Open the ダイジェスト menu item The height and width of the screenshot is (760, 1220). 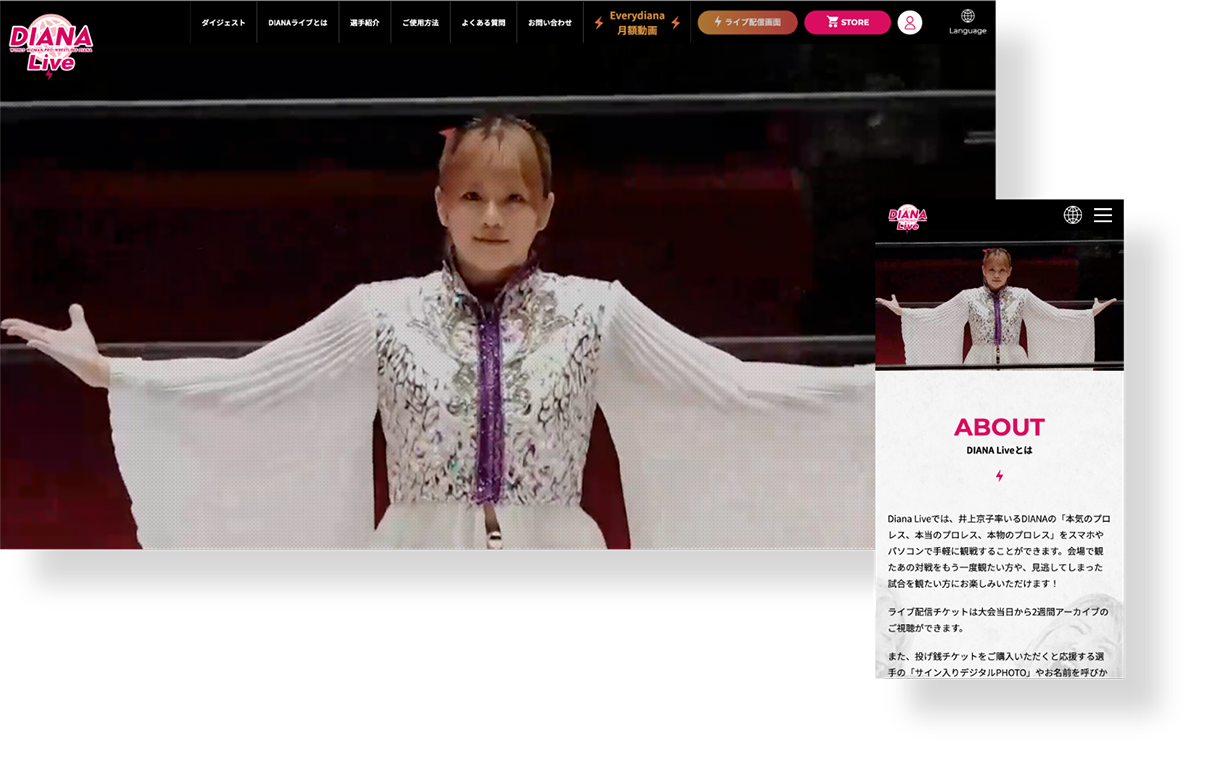(223, 23)
